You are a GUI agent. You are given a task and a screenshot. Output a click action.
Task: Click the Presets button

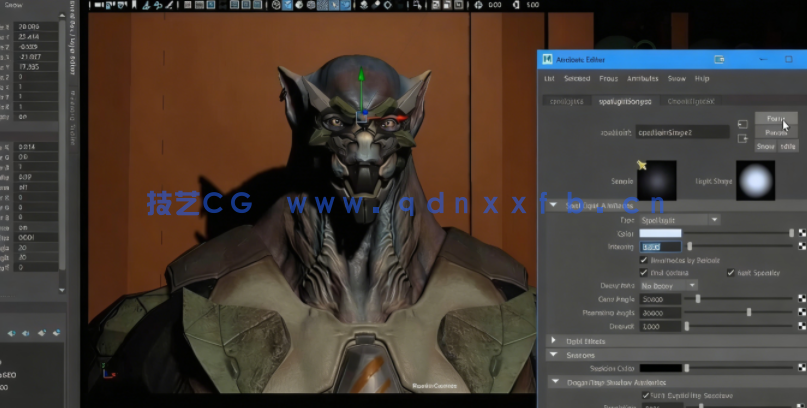pyautogui.click(x=776, y=132)
